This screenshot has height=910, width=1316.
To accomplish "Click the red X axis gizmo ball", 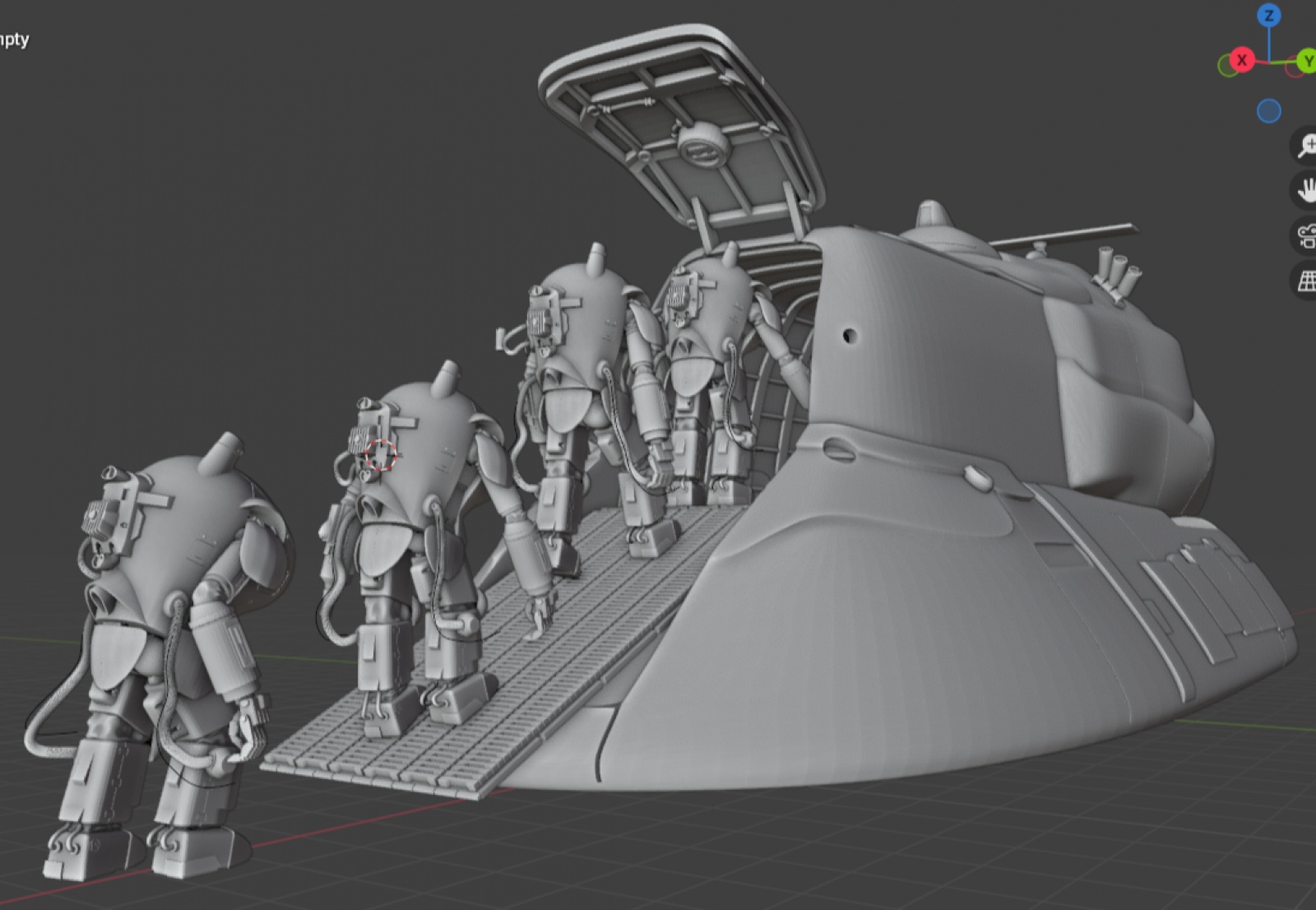I will [1241, 60].
